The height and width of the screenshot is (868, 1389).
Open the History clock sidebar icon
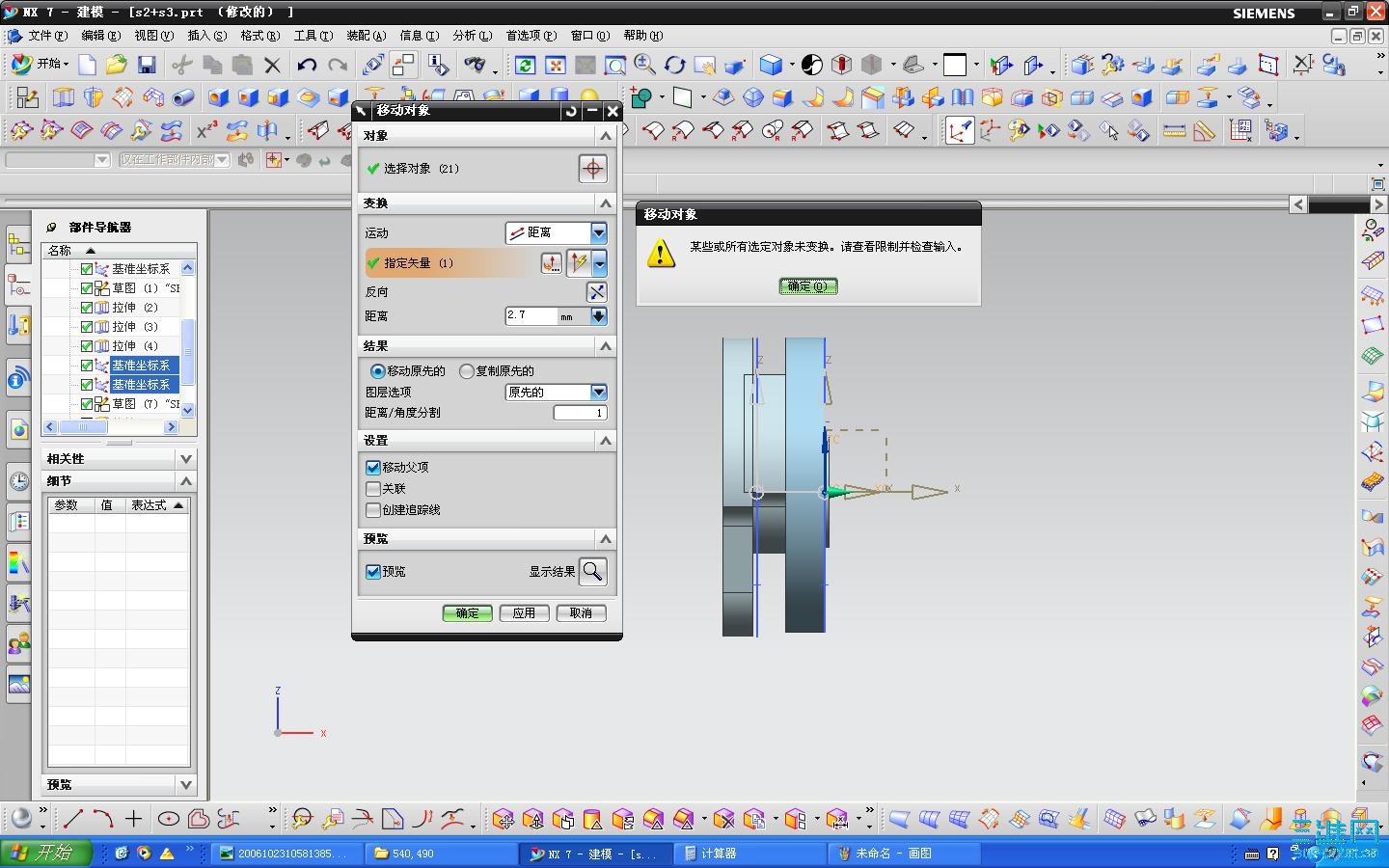(x=18, y=481)
